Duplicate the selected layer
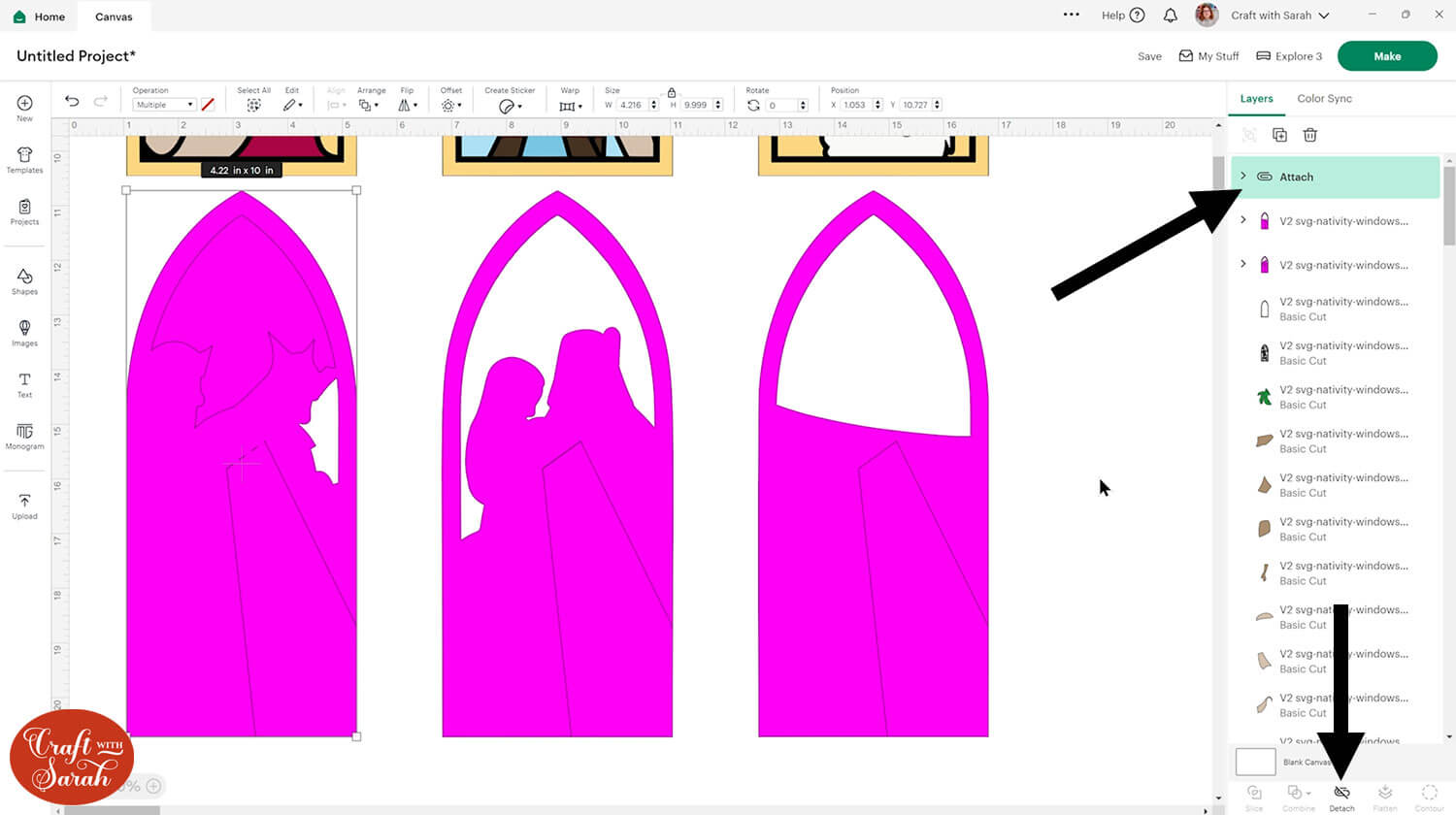The height and width of the screenshot is (815, 1456). [1279, 135]
